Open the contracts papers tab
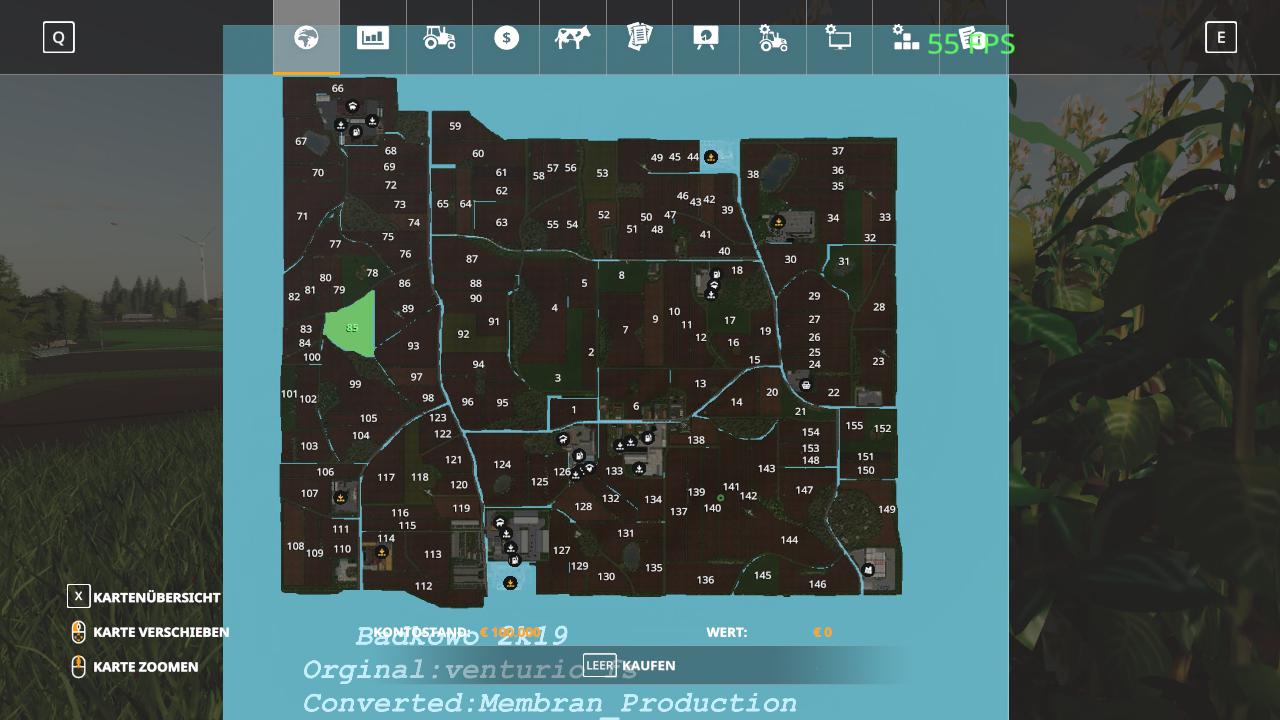 click(x=639, y=38)
